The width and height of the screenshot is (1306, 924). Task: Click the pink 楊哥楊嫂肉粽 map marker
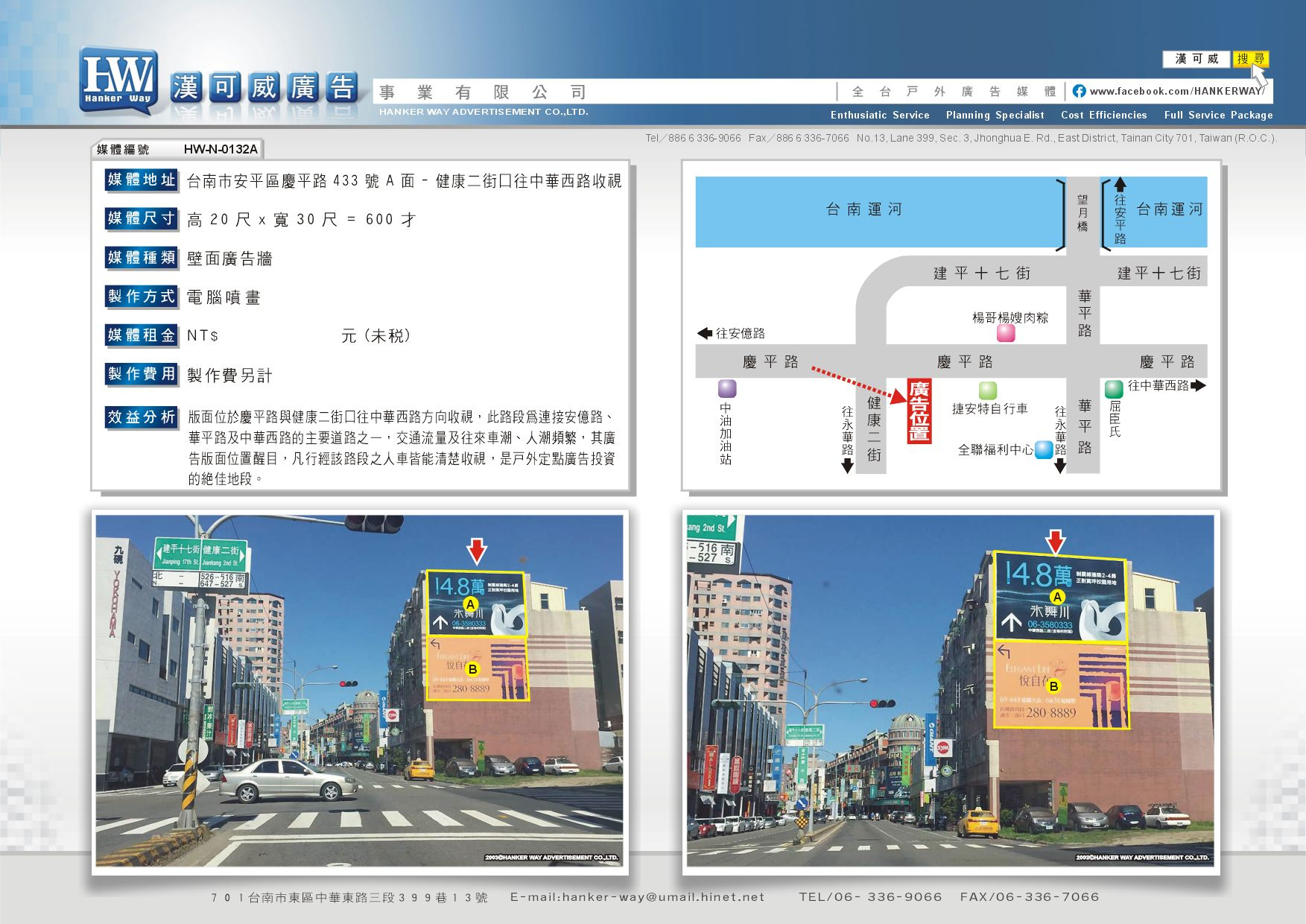(1006, 333)
